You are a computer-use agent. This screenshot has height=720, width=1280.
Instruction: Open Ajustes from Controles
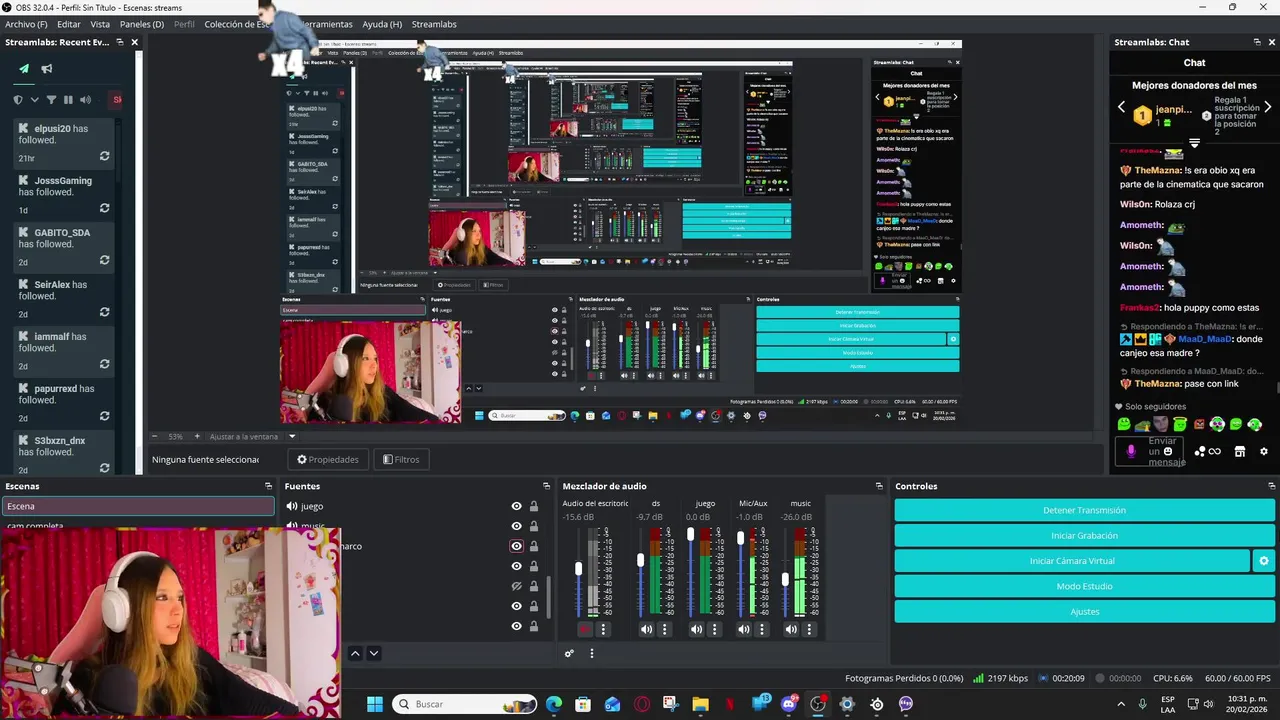1084,611
